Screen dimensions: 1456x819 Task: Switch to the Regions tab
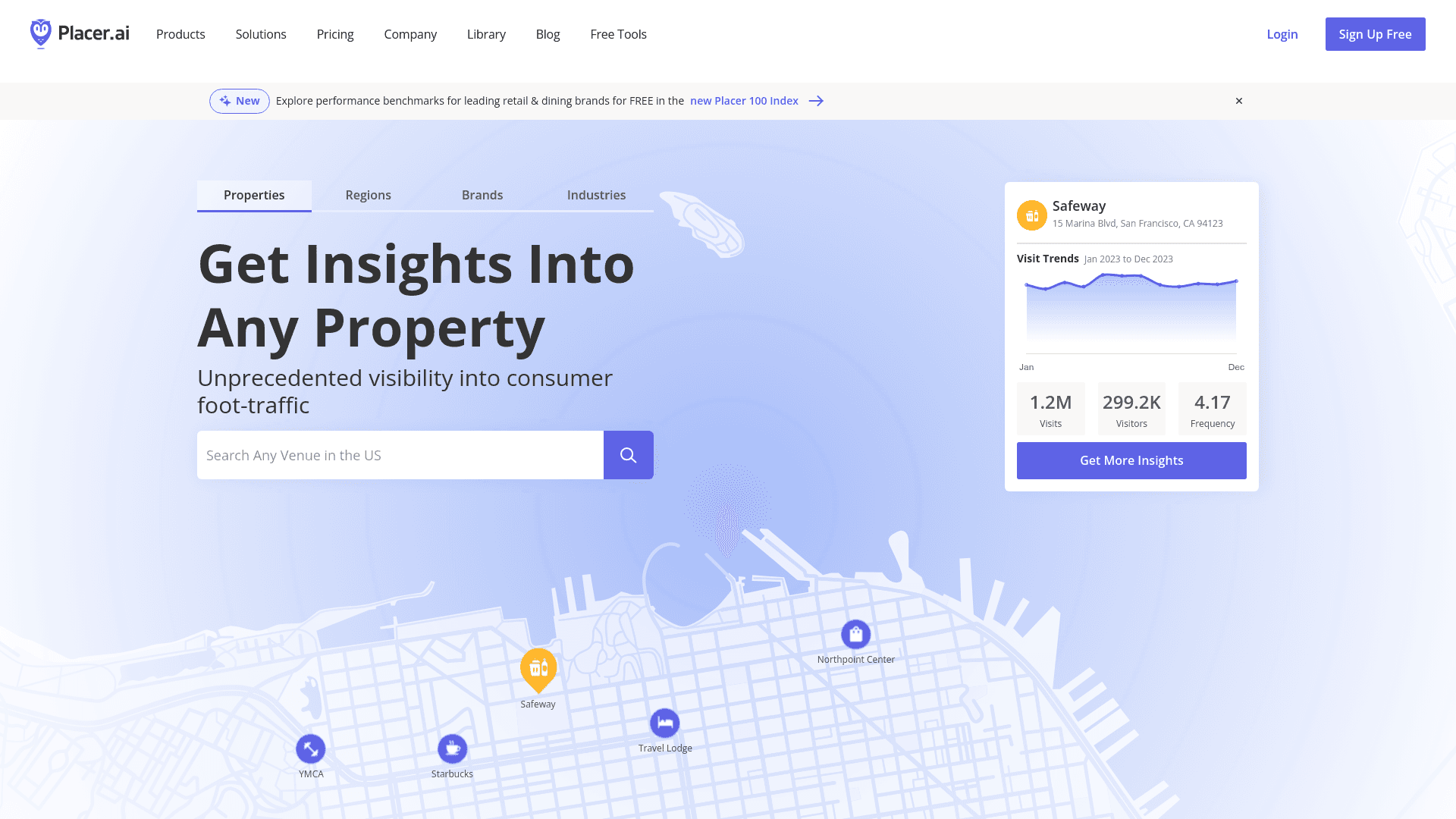[369, 195]
